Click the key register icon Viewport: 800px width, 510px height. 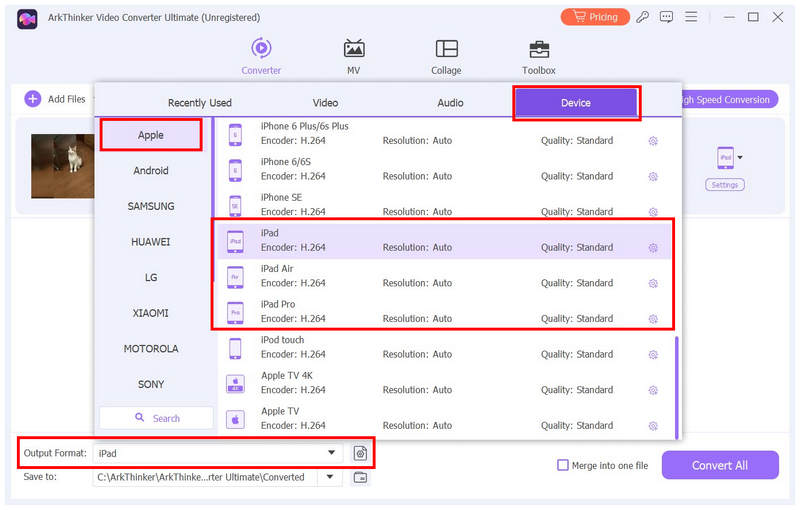click(642, 17)
